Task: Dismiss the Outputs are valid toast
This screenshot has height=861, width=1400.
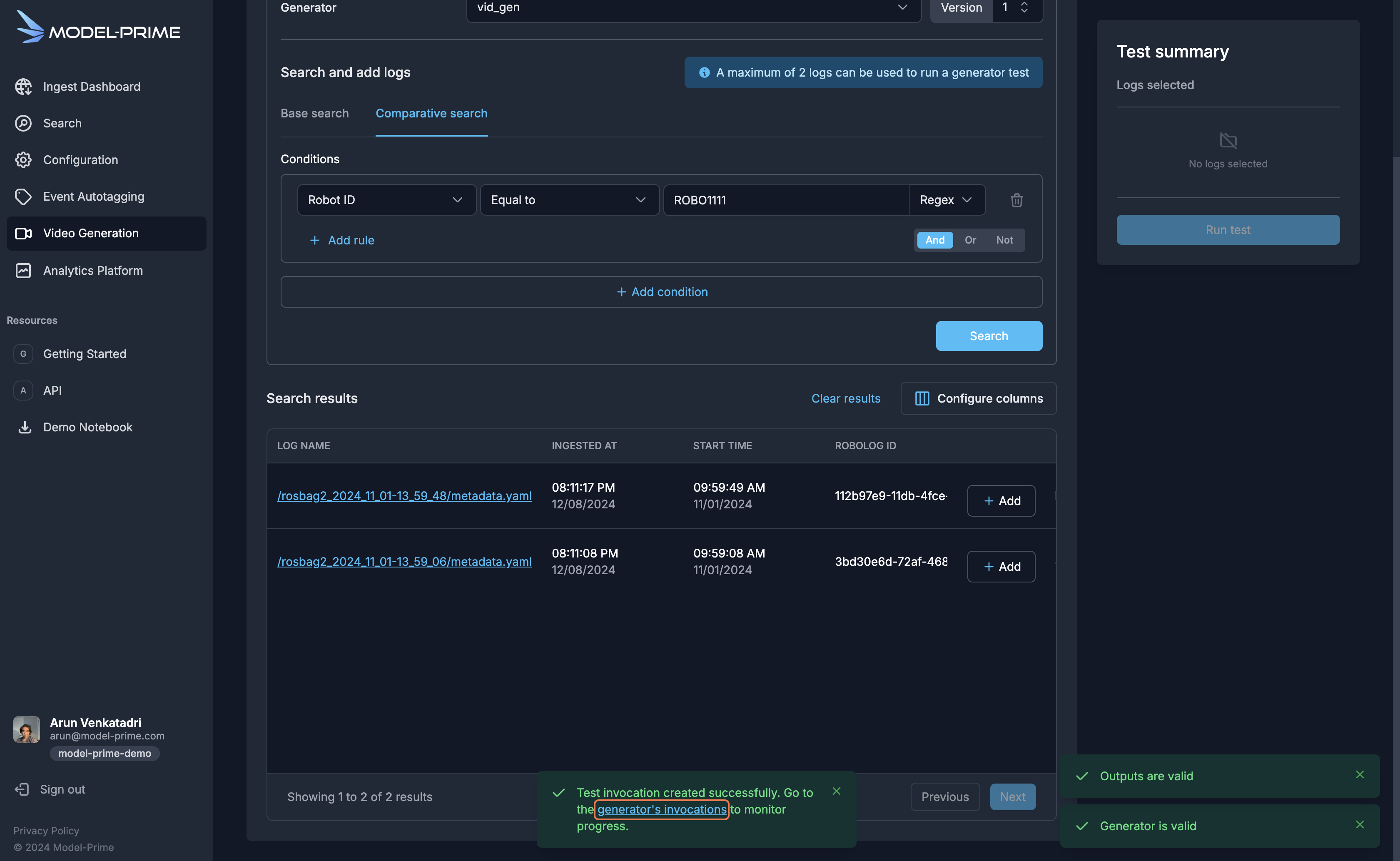Action: tap(1360, 774)
